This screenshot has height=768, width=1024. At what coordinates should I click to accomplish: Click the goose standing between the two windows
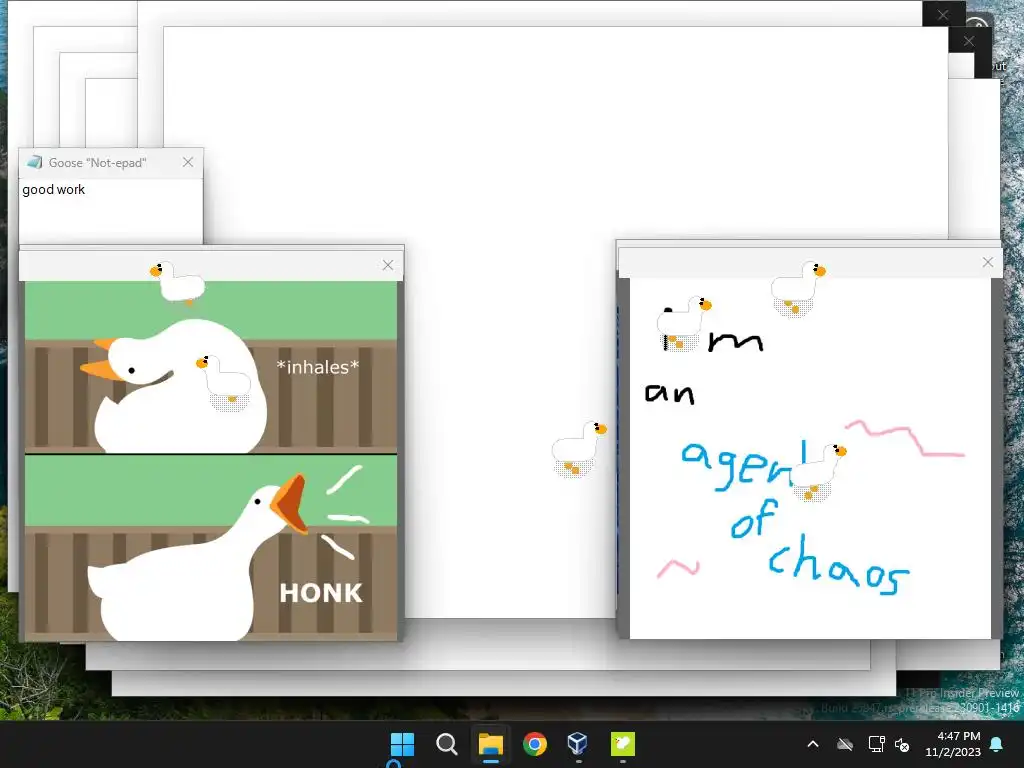click(579, 449)
